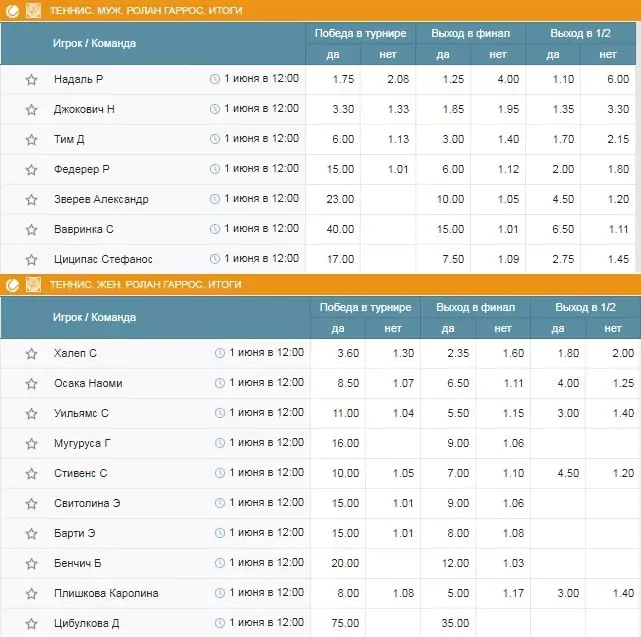Favorite Осака Наоми using the star
The height and width of the screenshot is (637, 641).
31,384
